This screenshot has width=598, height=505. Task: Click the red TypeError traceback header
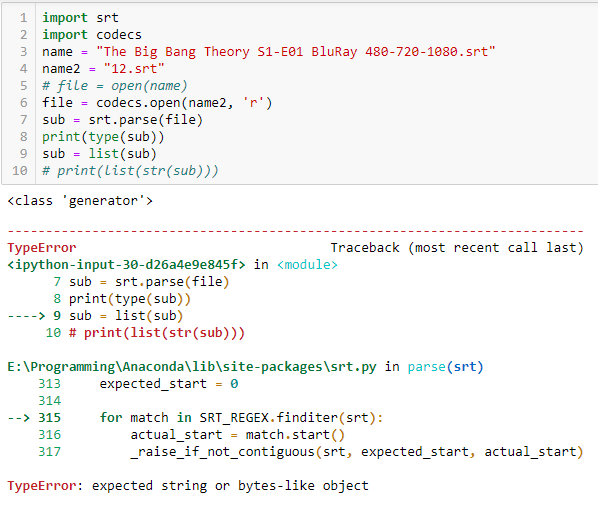click(x=42, y=248)
